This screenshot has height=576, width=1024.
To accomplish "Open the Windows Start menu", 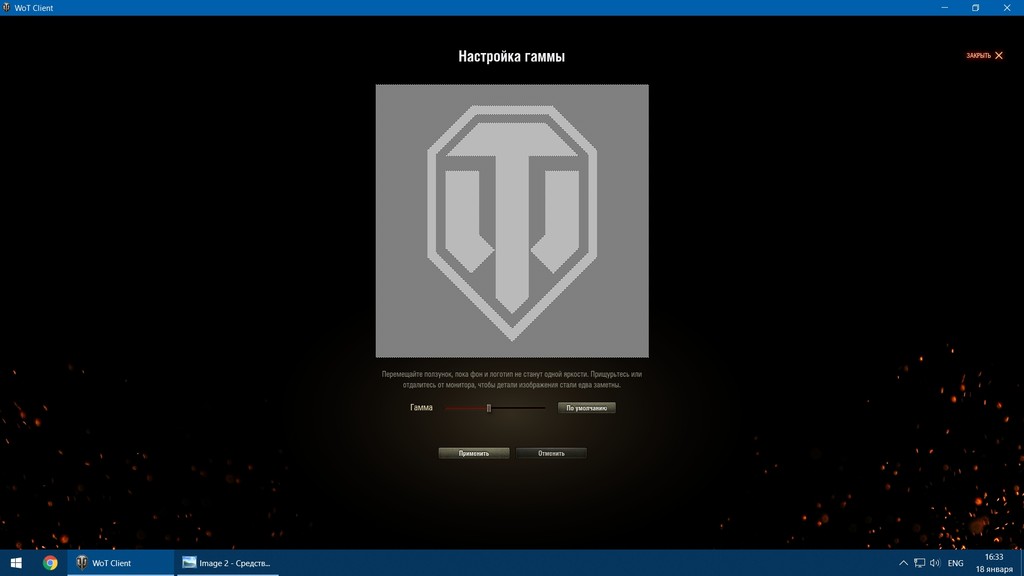I will 16,563.
